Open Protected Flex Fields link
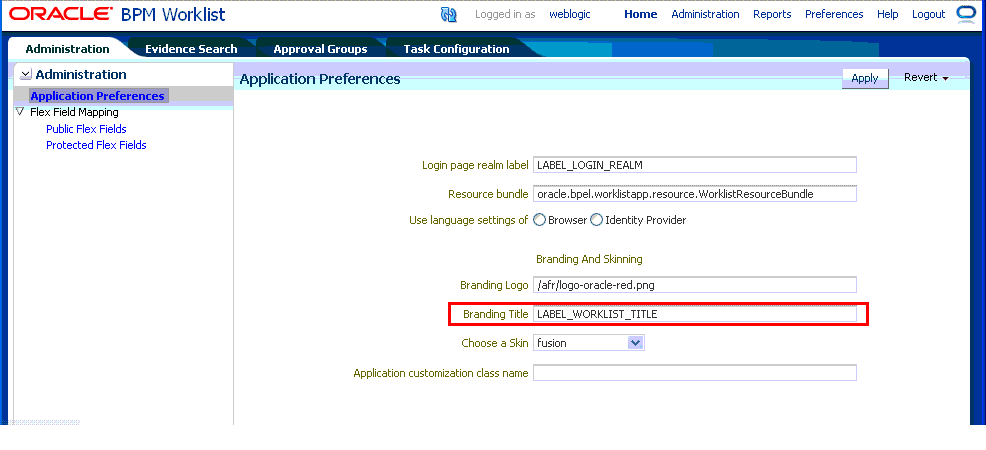Image resolution: width=986 pixels, height=450 pixels. [x=96, y=145]
